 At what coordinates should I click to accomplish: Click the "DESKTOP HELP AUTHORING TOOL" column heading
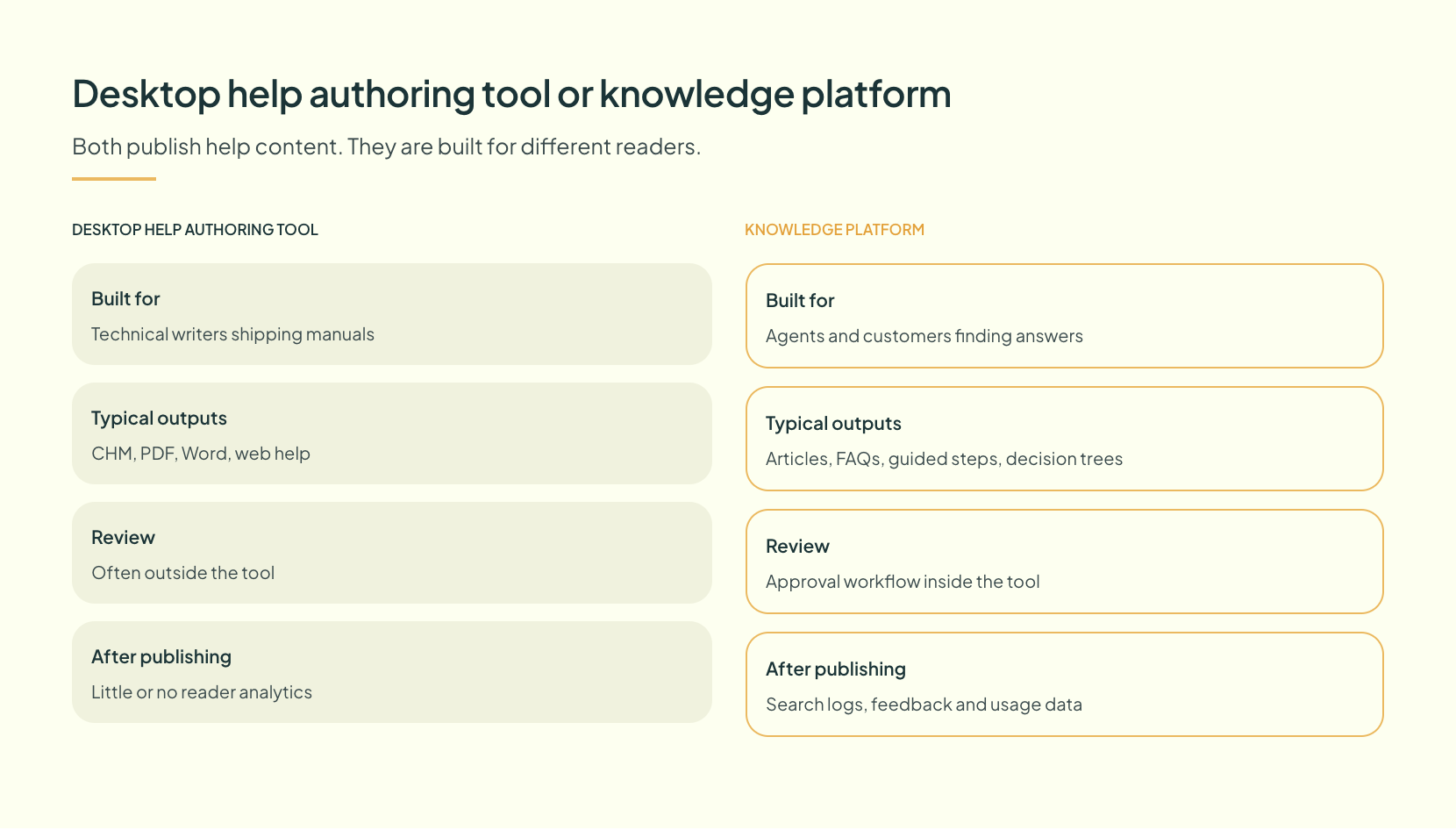[195, 230]
